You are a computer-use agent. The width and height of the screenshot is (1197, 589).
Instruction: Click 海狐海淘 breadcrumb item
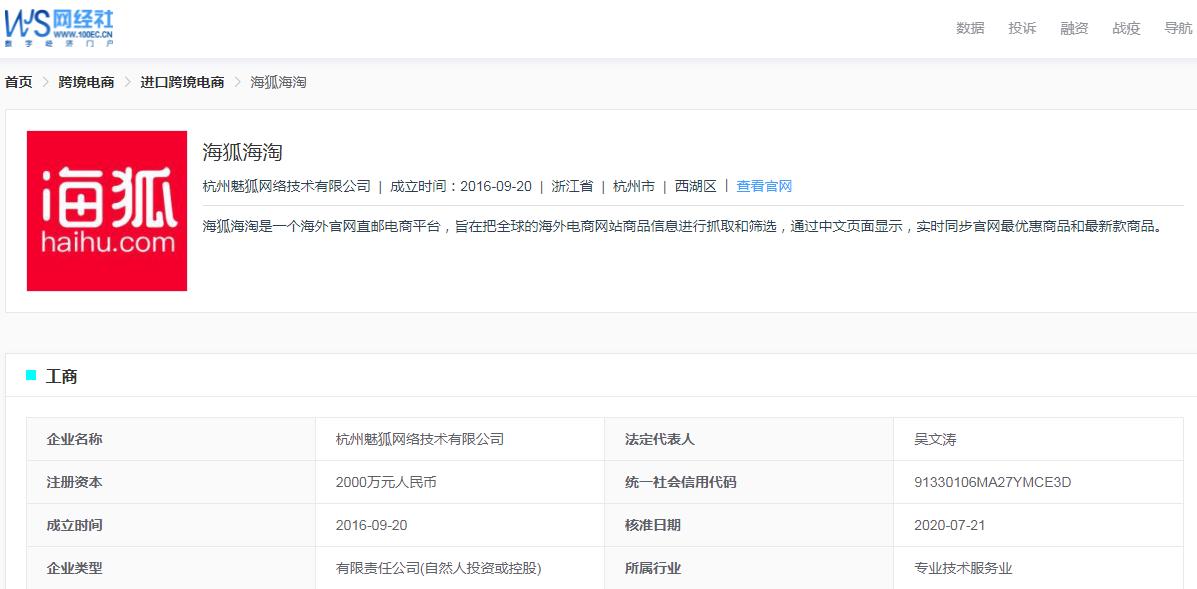pos(278,82)
